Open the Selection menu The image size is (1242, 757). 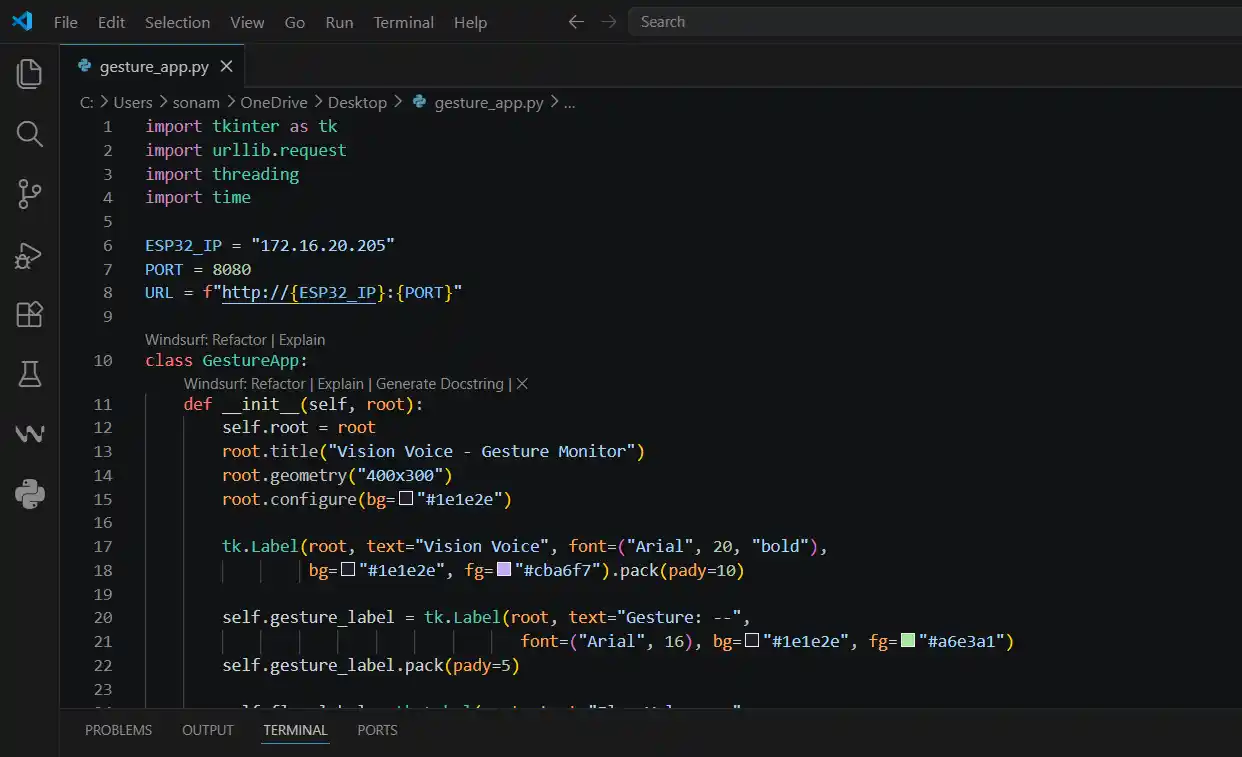click(x=177, y=22)
